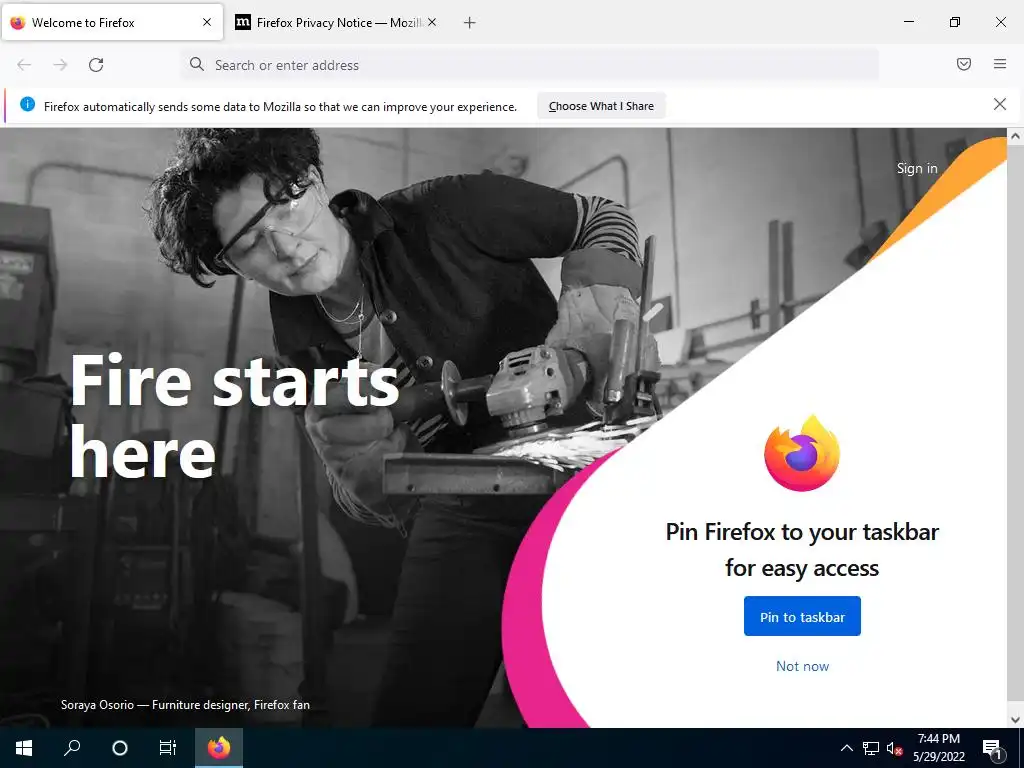
Task: Click the Pin to taskbar button
Action: point(802,616)
